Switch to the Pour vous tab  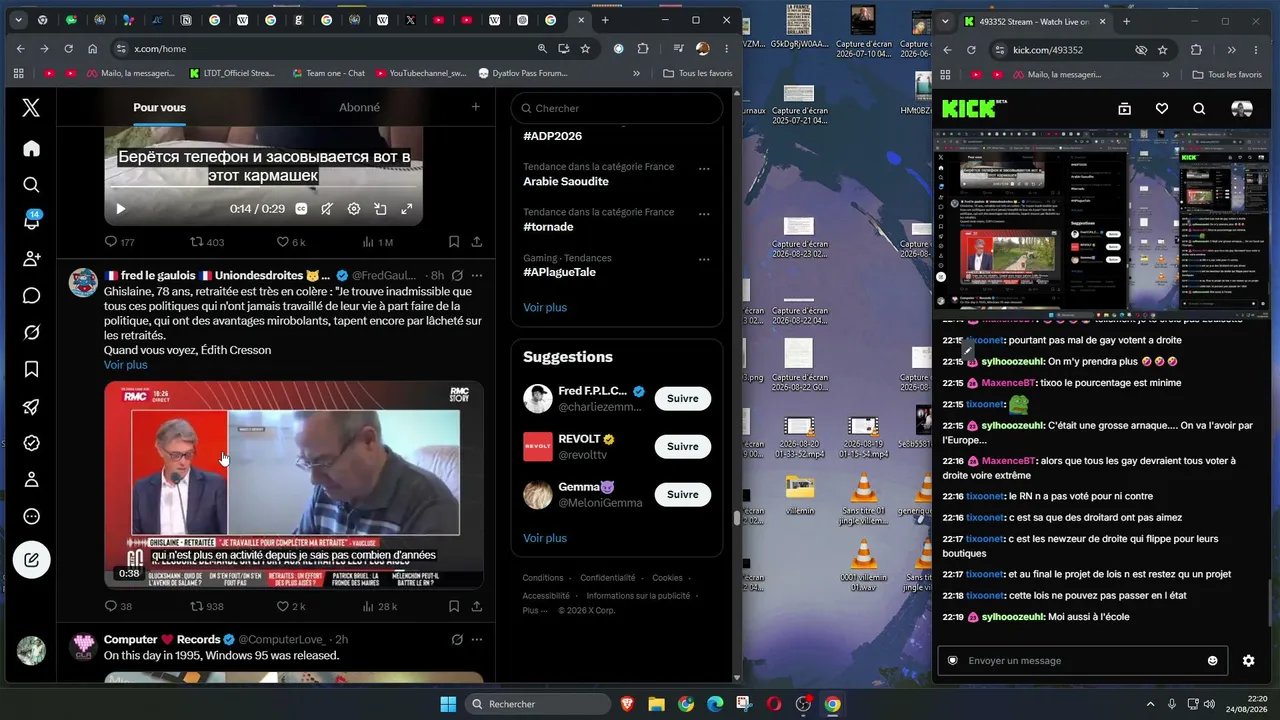coord(159,107)
